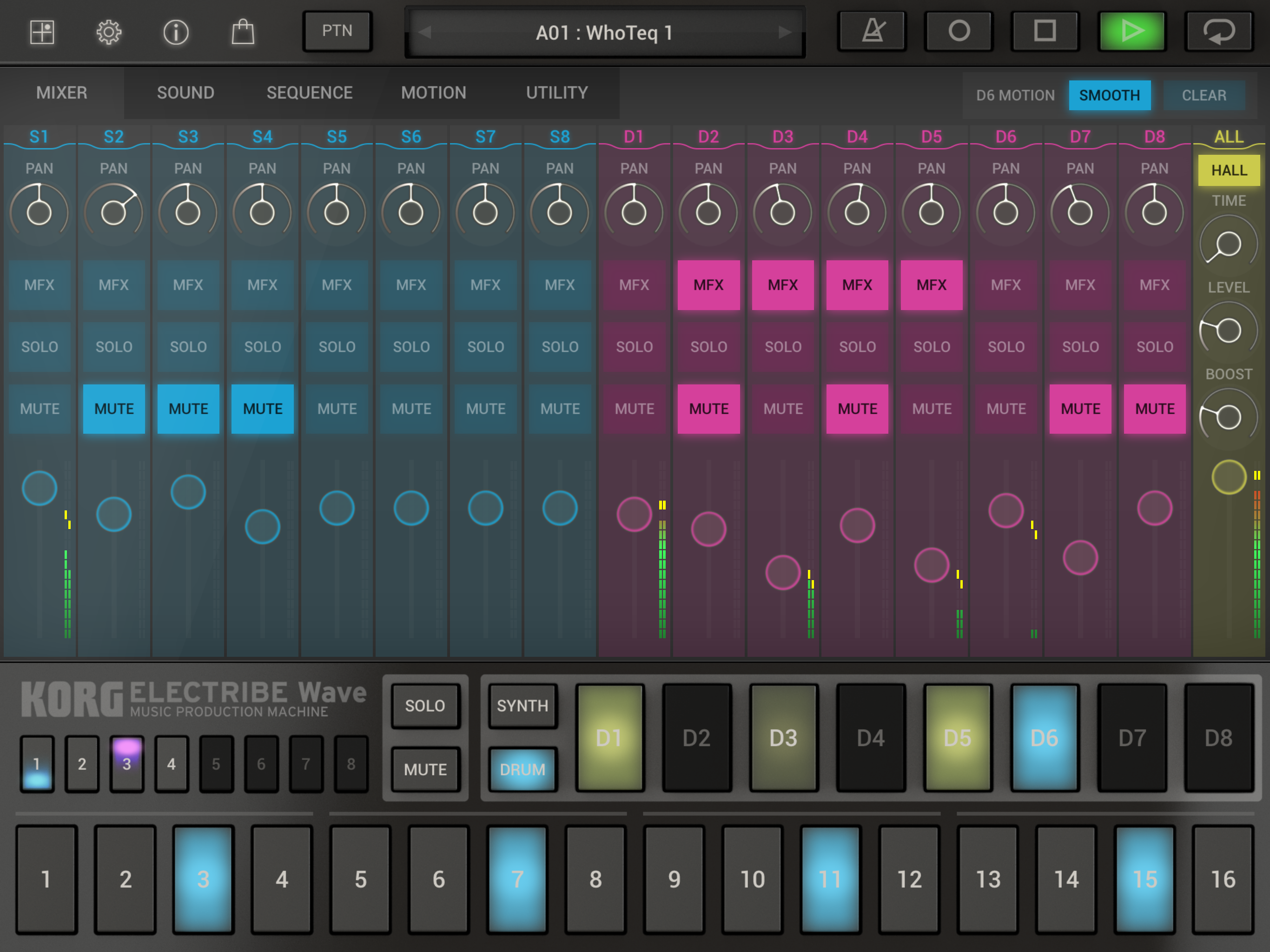Select the S5 channel header
The height and width of the screenshot is (952, 1270).
[x=337, y=137]
